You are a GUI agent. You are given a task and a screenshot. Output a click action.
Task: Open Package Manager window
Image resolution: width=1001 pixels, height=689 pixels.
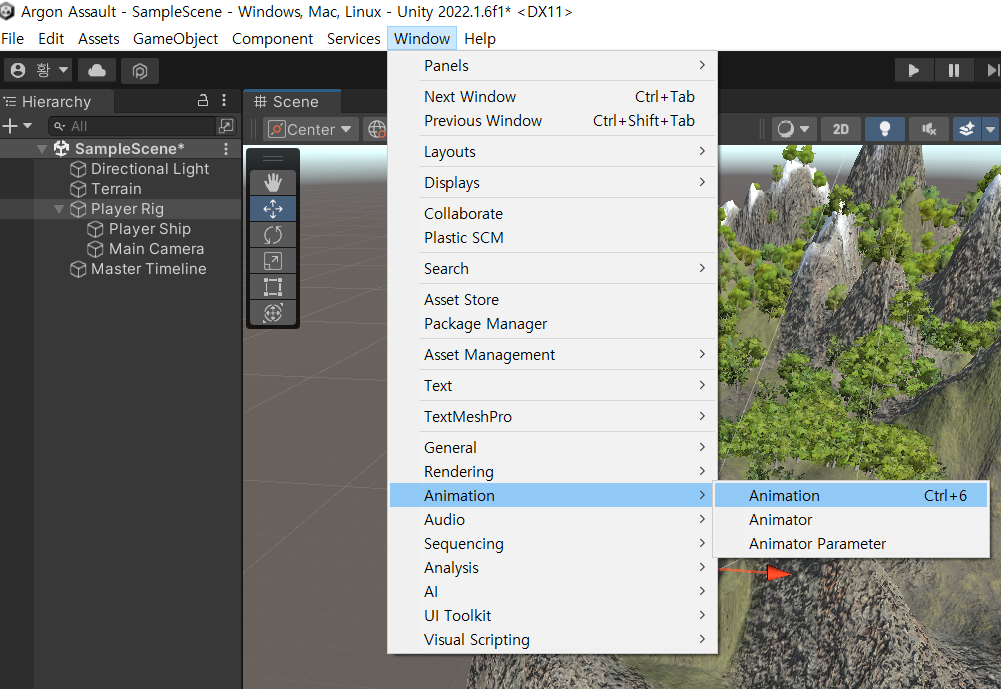pyautogui.click(x=553, y=324)
